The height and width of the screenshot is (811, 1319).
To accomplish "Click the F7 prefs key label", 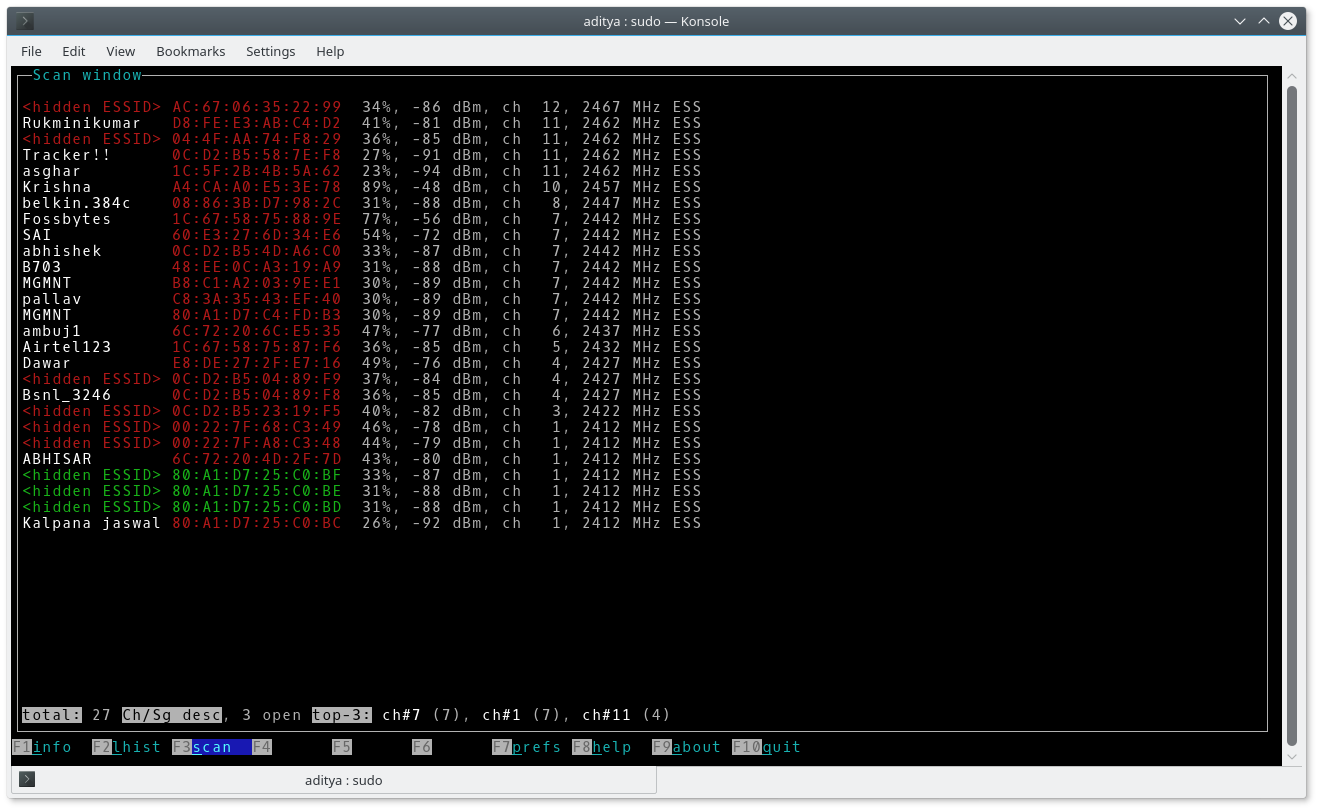I will pyautogui.click(x=527, y=747).
